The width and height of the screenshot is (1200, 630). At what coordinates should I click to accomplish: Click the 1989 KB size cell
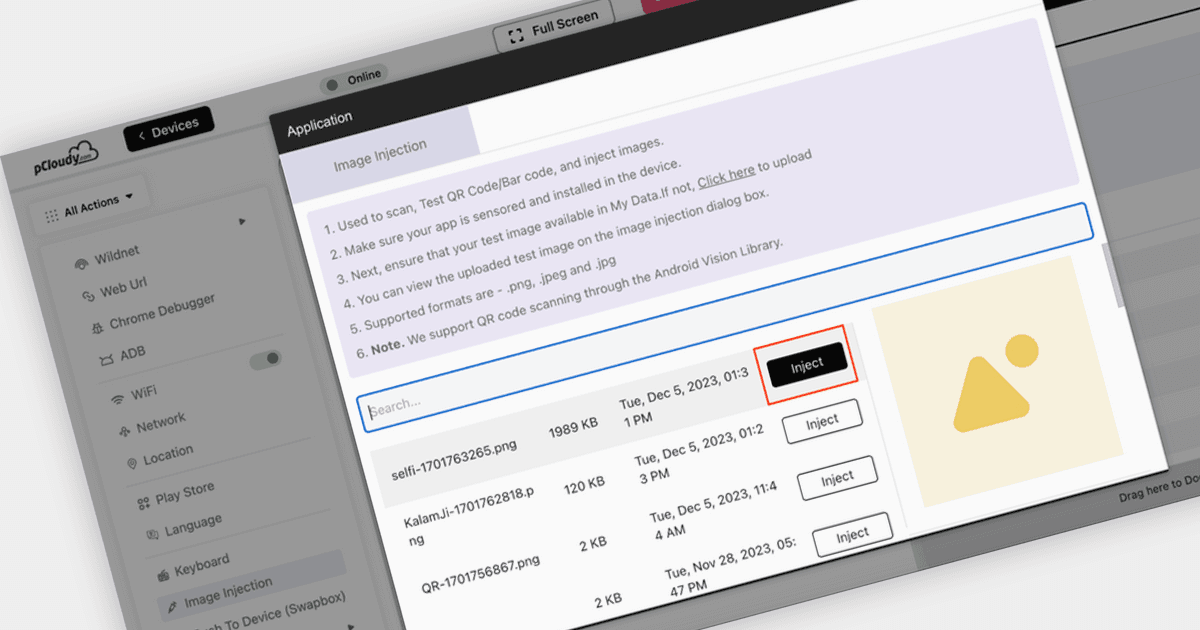[x=572, y=426]
